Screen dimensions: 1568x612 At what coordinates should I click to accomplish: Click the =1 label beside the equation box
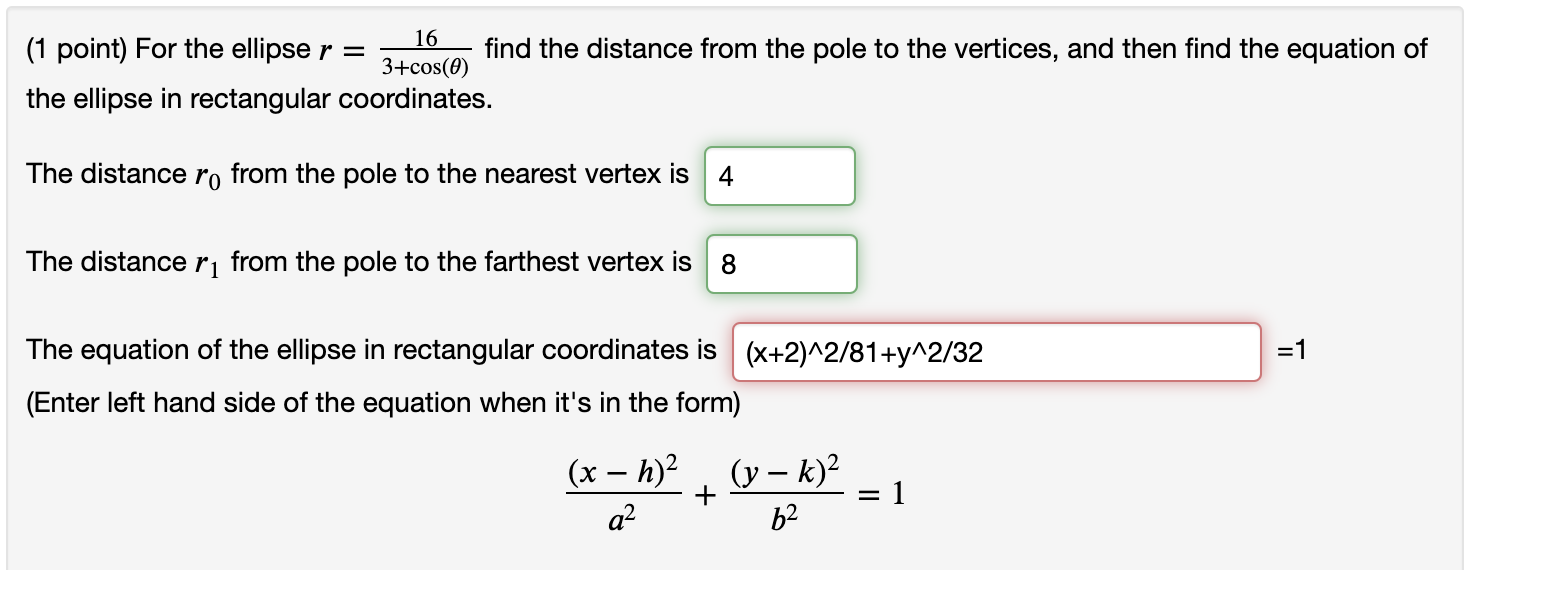(x=1291, y=352)
